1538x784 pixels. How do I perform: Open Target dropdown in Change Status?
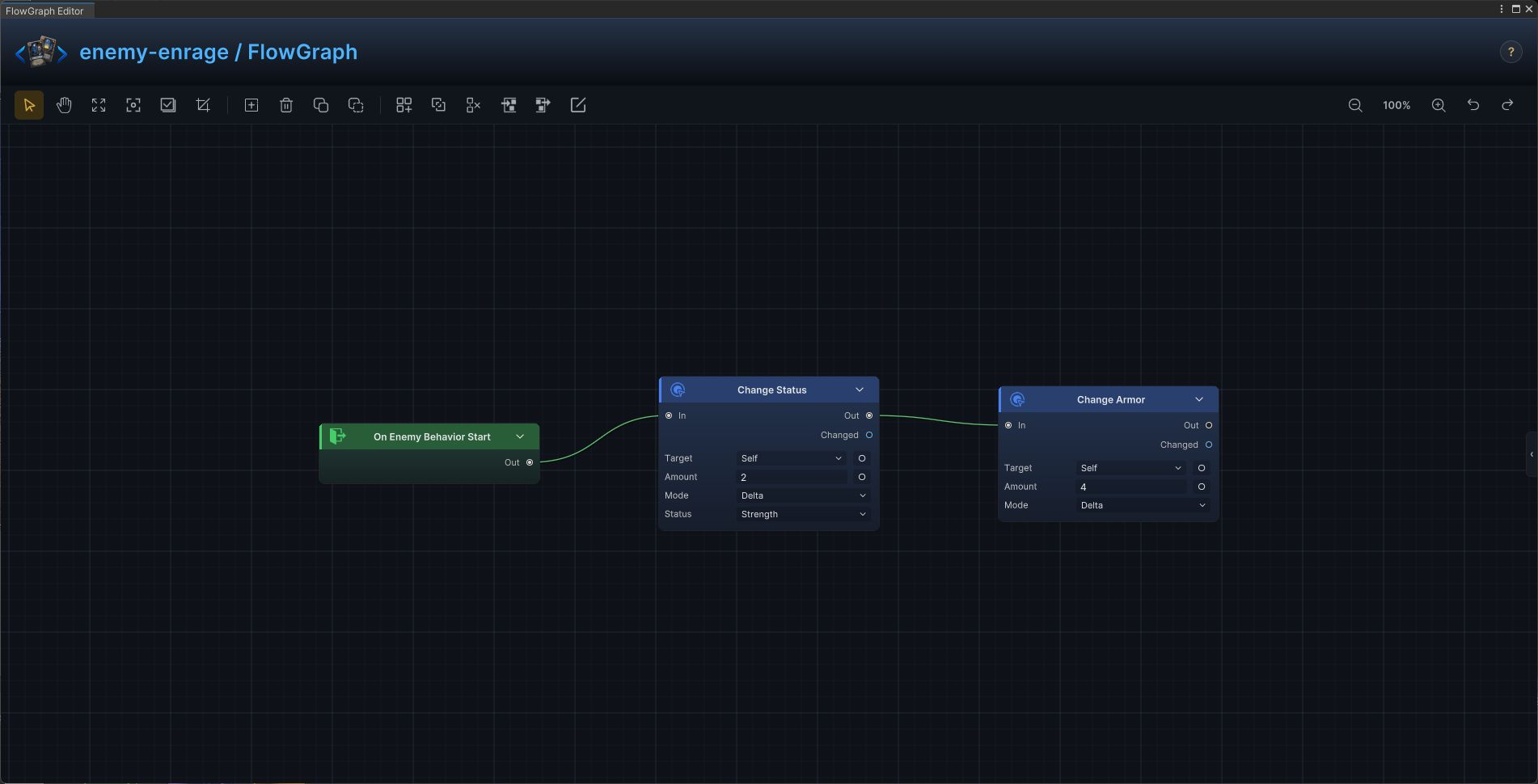click(x=792, y=458)
